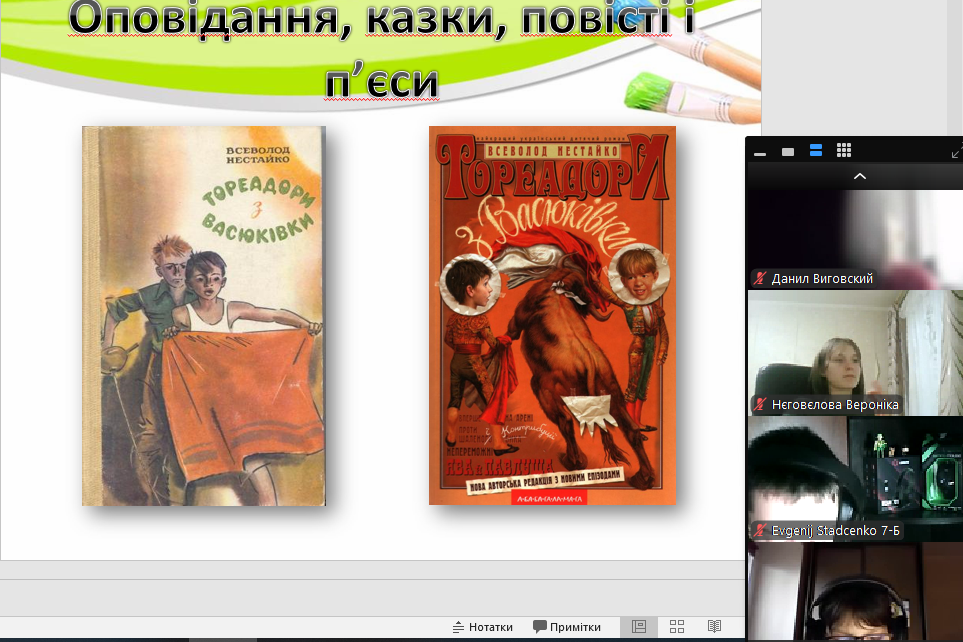
Task: Switch Zoom to grid gallery view
Action: (x=844, y=151)
